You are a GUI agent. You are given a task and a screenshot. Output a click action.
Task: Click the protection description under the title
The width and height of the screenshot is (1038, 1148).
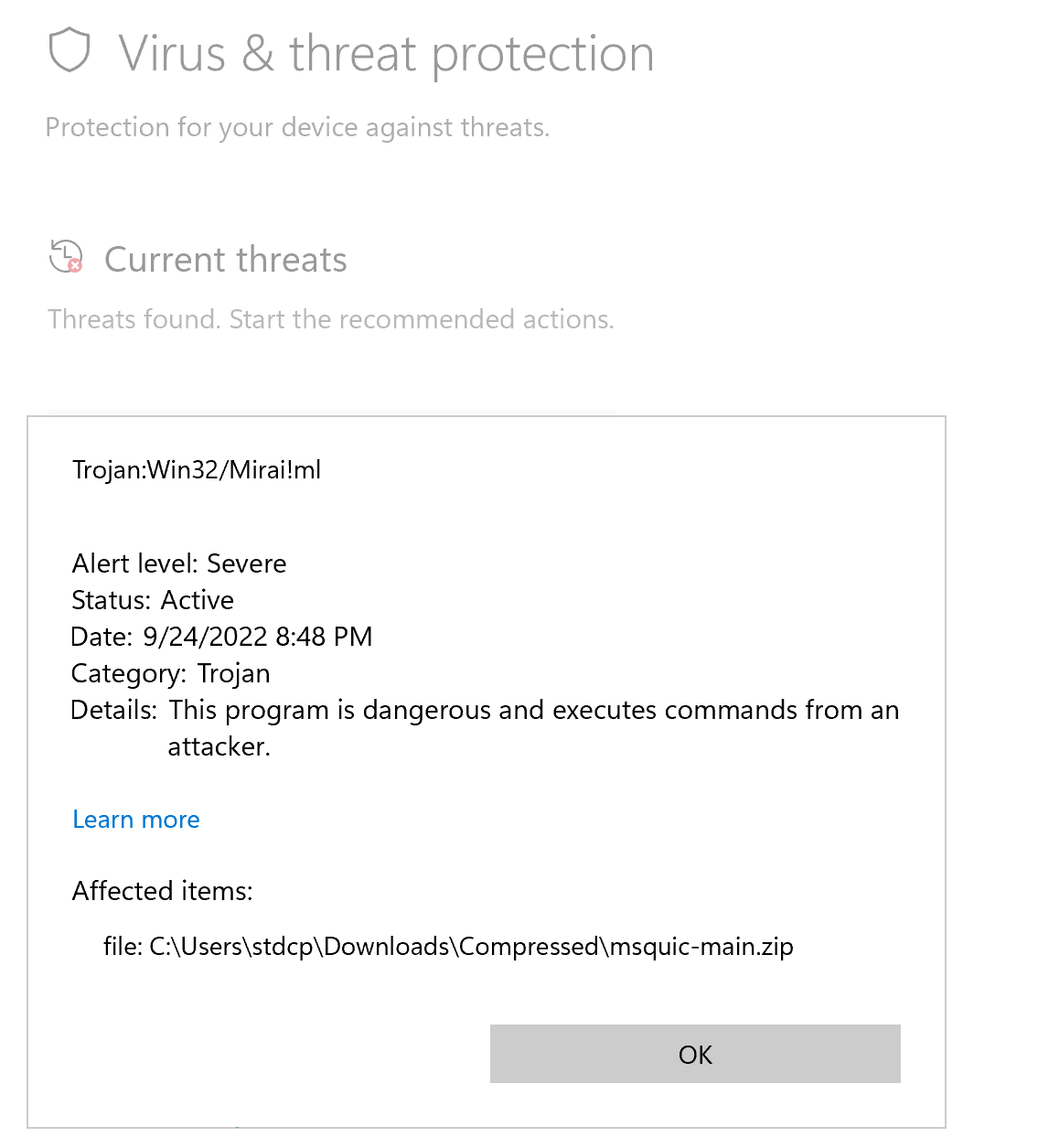point(297,127)
